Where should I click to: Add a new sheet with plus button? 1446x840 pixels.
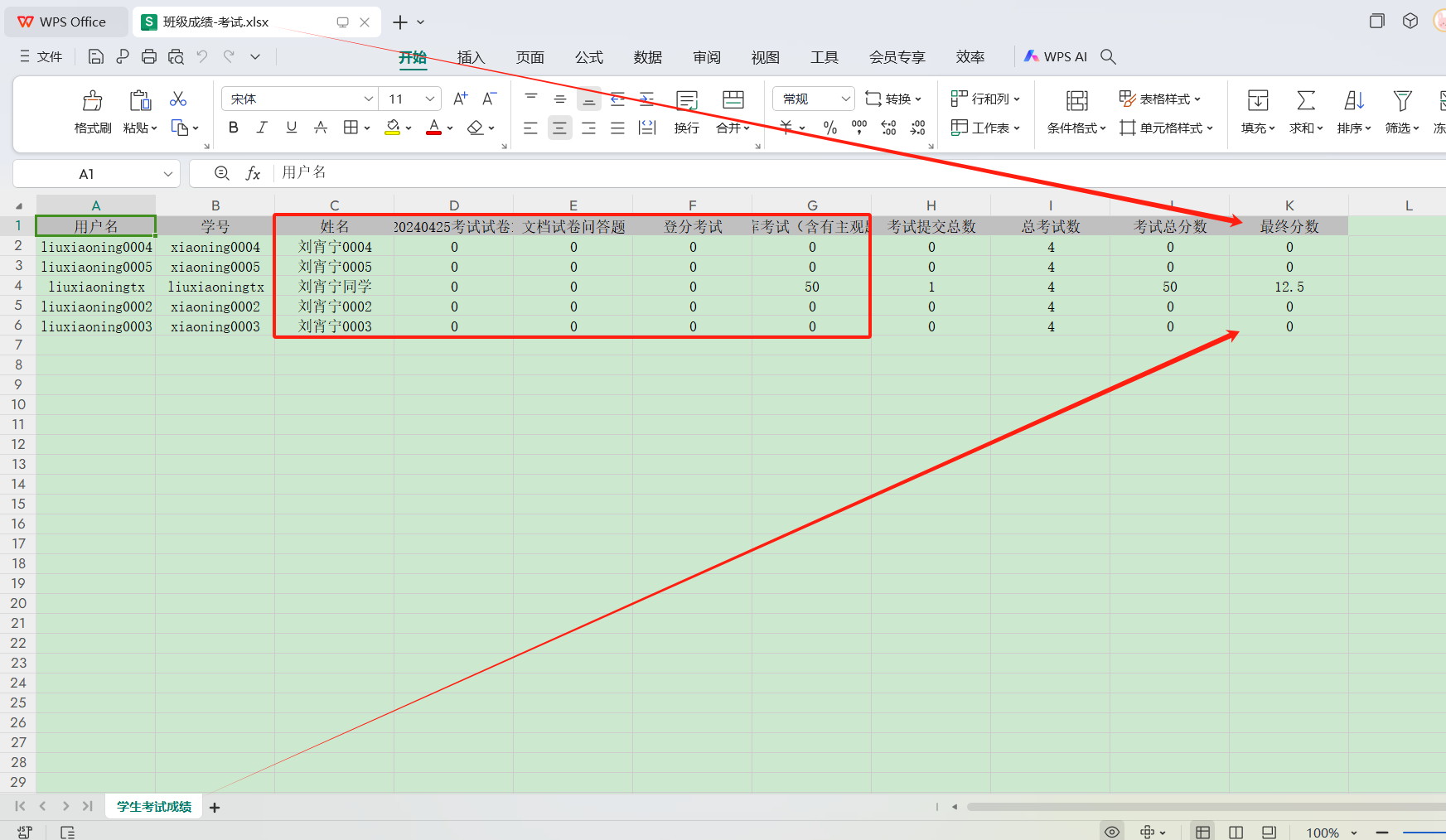215,807
